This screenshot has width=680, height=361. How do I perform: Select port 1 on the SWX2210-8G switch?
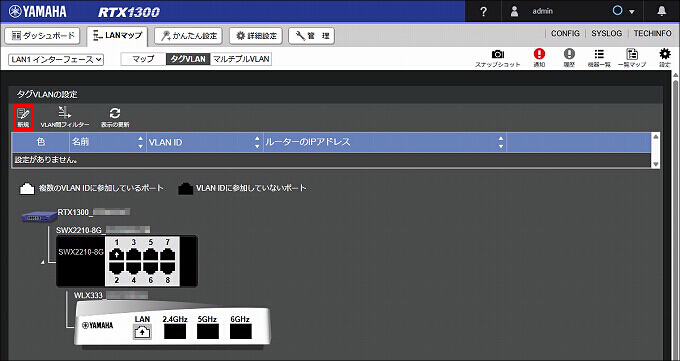click(117, 254)
